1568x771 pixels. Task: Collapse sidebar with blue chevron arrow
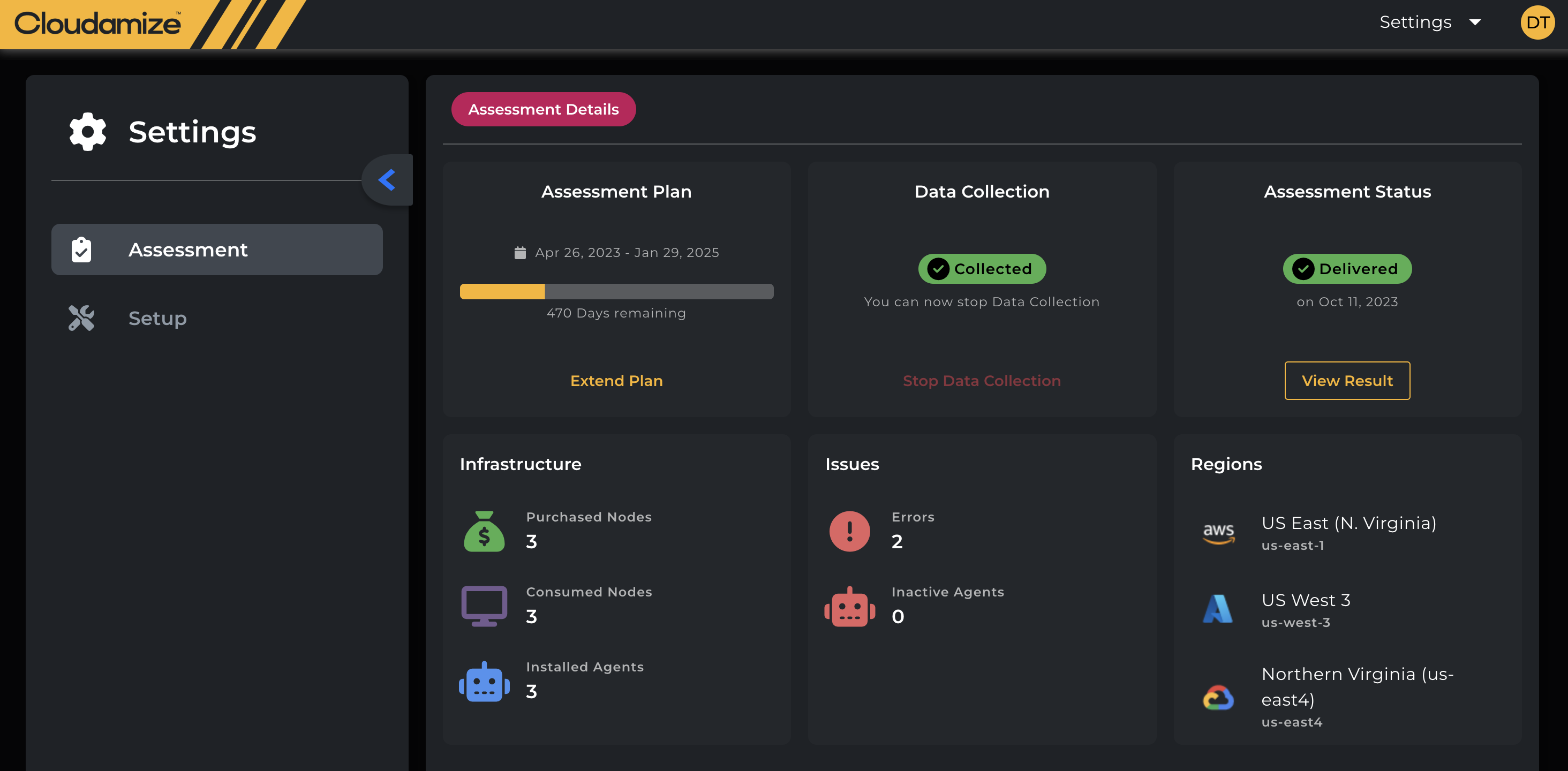click(387, 179)
